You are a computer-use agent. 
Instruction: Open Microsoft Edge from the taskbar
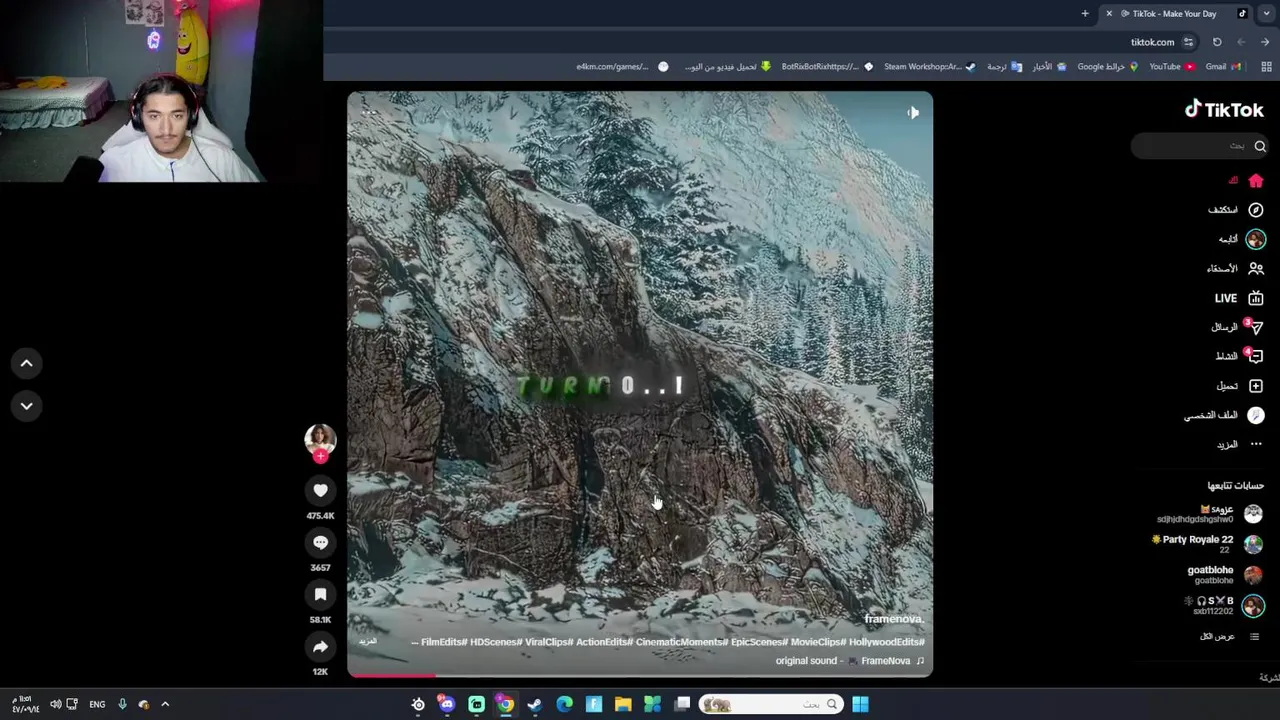564,705
